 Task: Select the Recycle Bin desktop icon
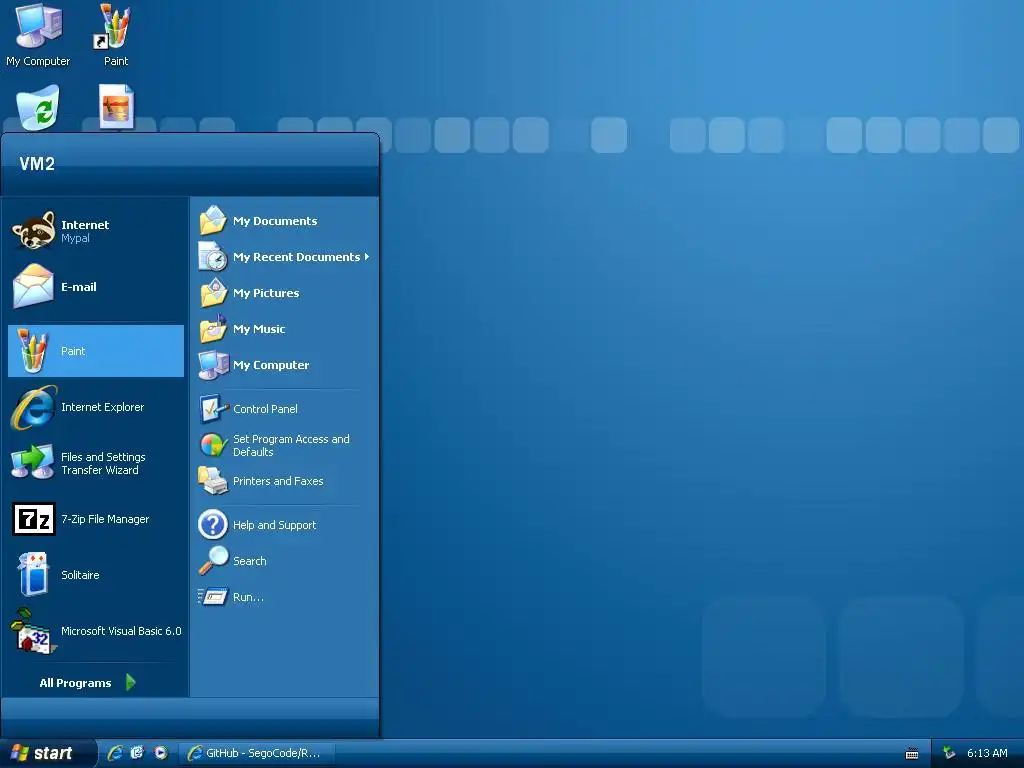[38, 108]
